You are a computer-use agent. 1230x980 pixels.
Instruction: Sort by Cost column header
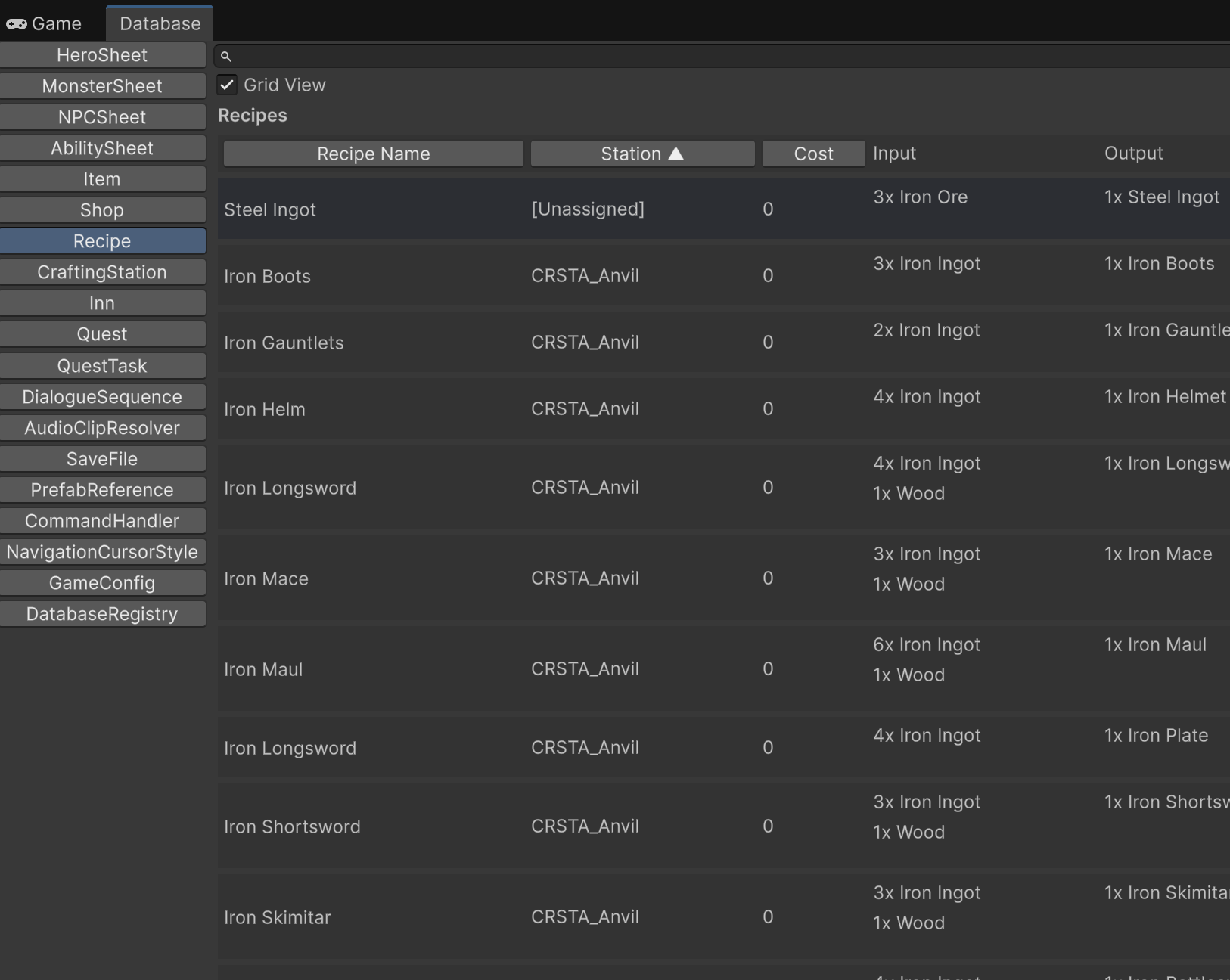[x=813, y=154]
